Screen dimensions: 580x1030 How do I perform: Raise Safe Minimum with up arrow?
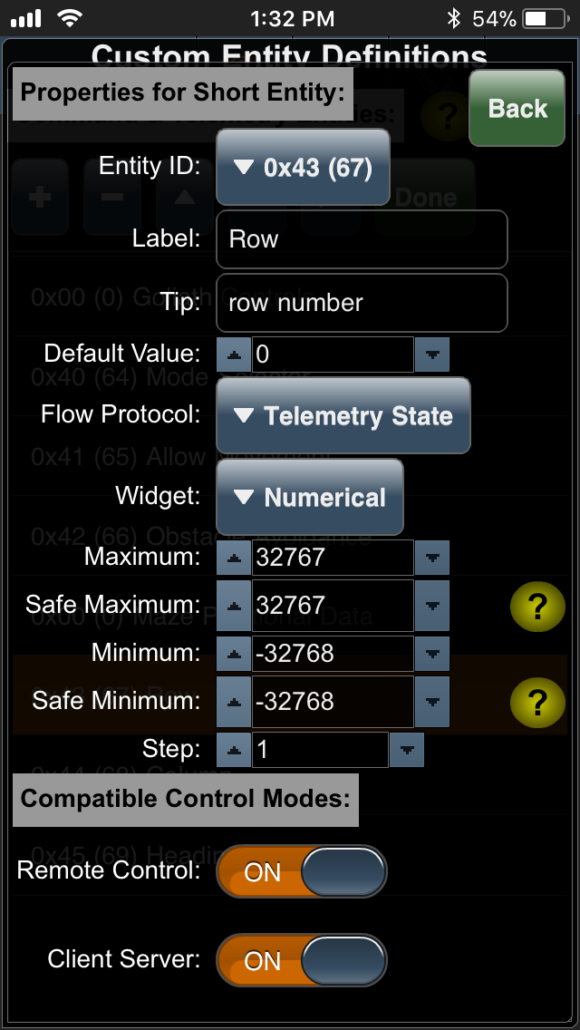point(234,702)
